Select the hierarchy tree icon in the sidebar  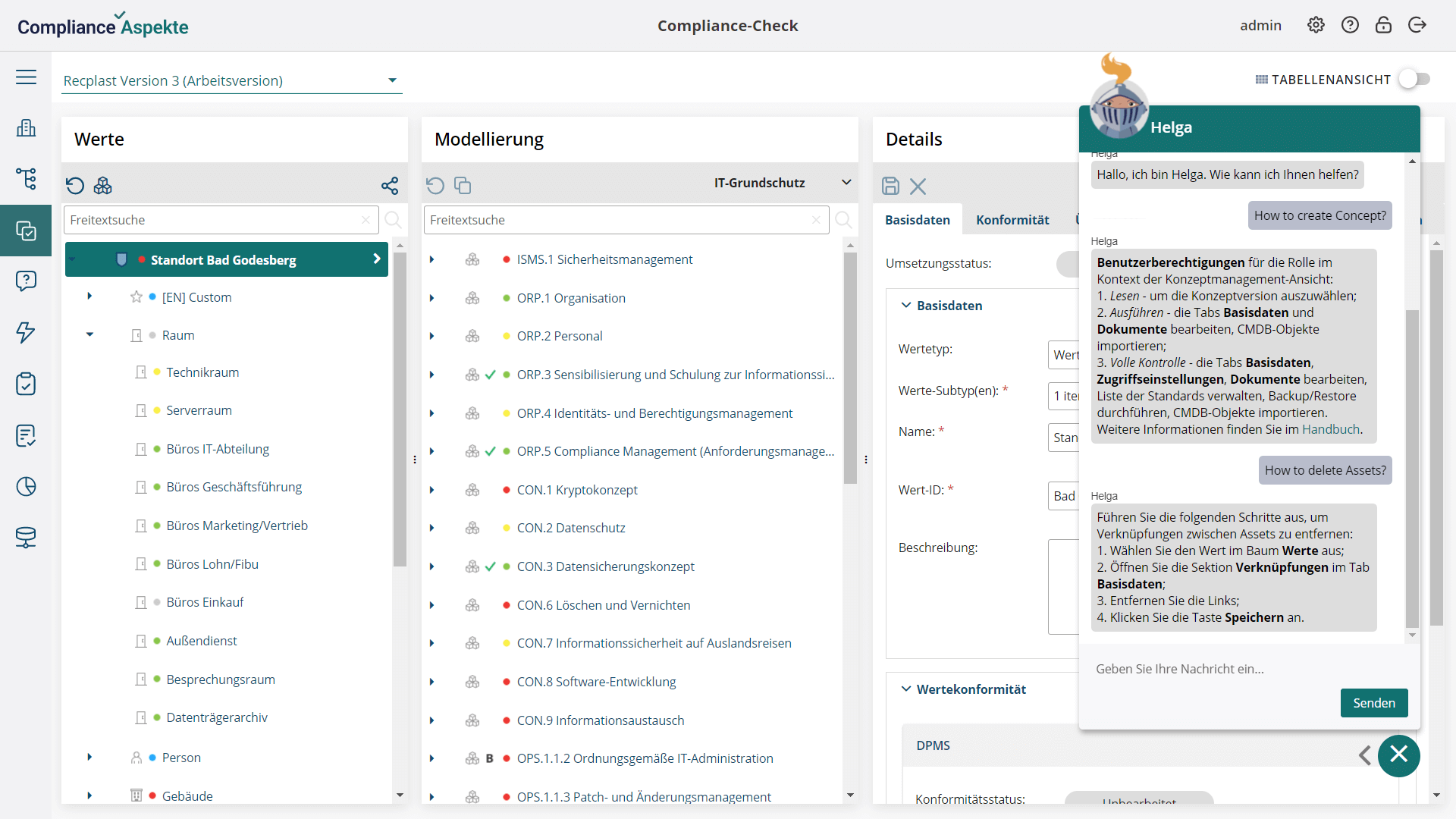[27, 179]
